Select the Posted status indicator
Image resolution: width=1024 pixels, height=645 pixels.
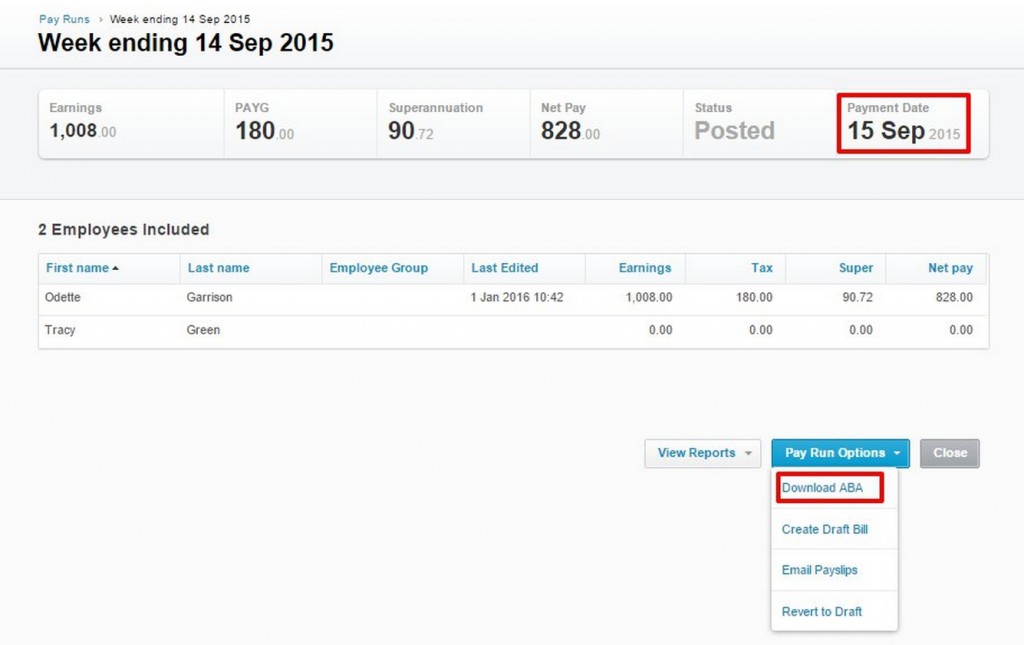(734, 130)
